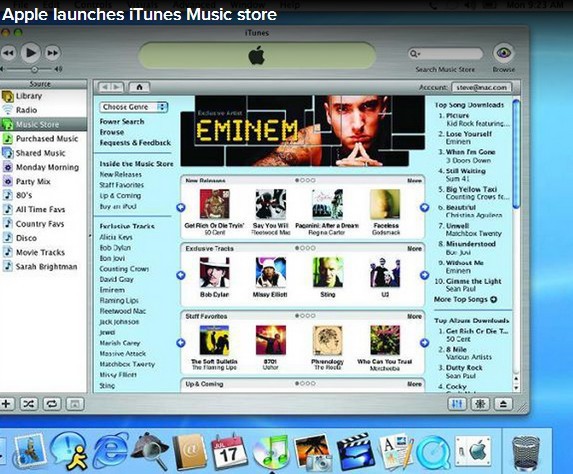Toggle the repeat button
The image size is (573, 474).
(52, 404)
